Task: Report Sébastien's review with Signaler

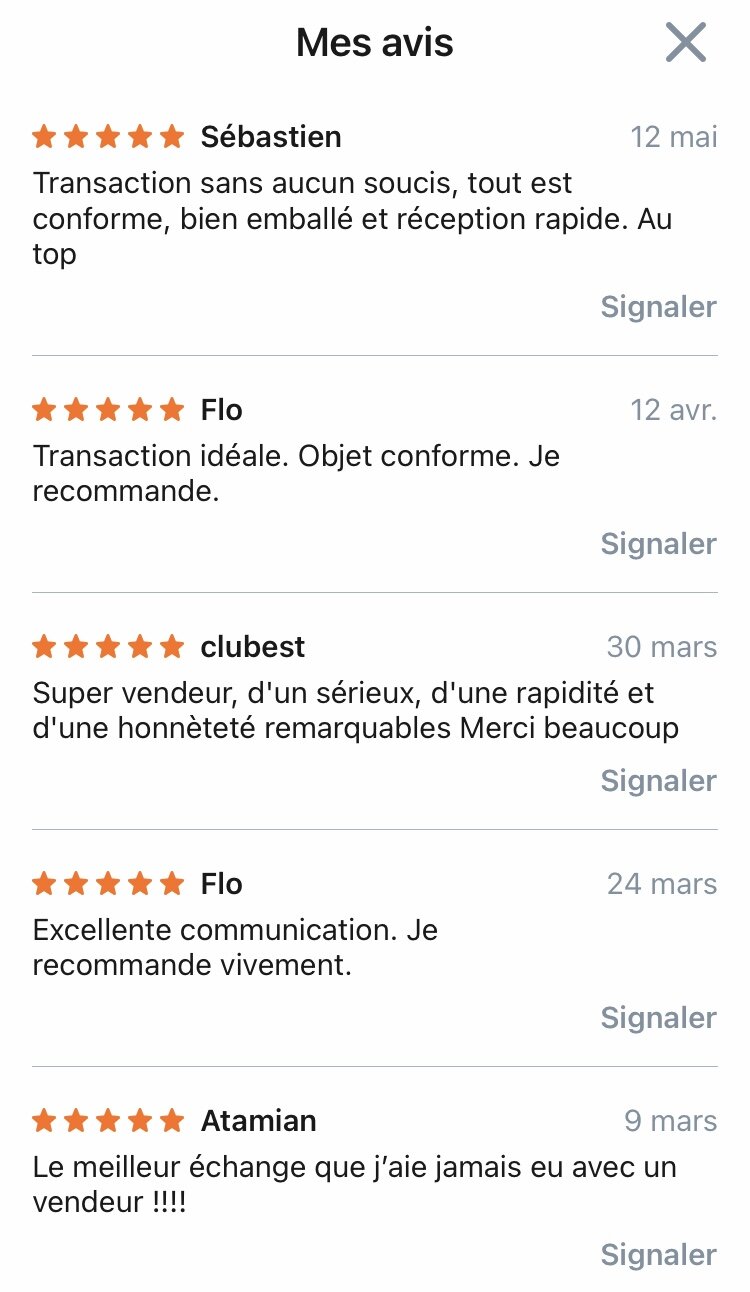Action: coord(658,307)
